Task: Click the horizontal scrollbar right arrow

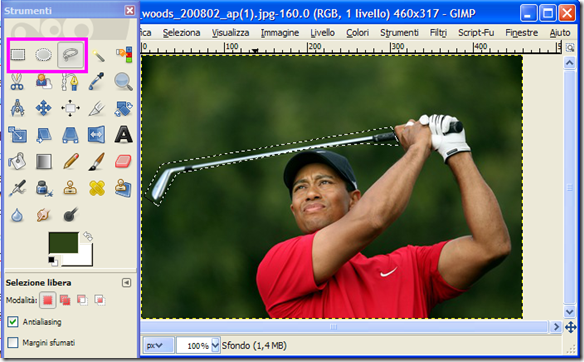Action: click(x=556, y=327)
